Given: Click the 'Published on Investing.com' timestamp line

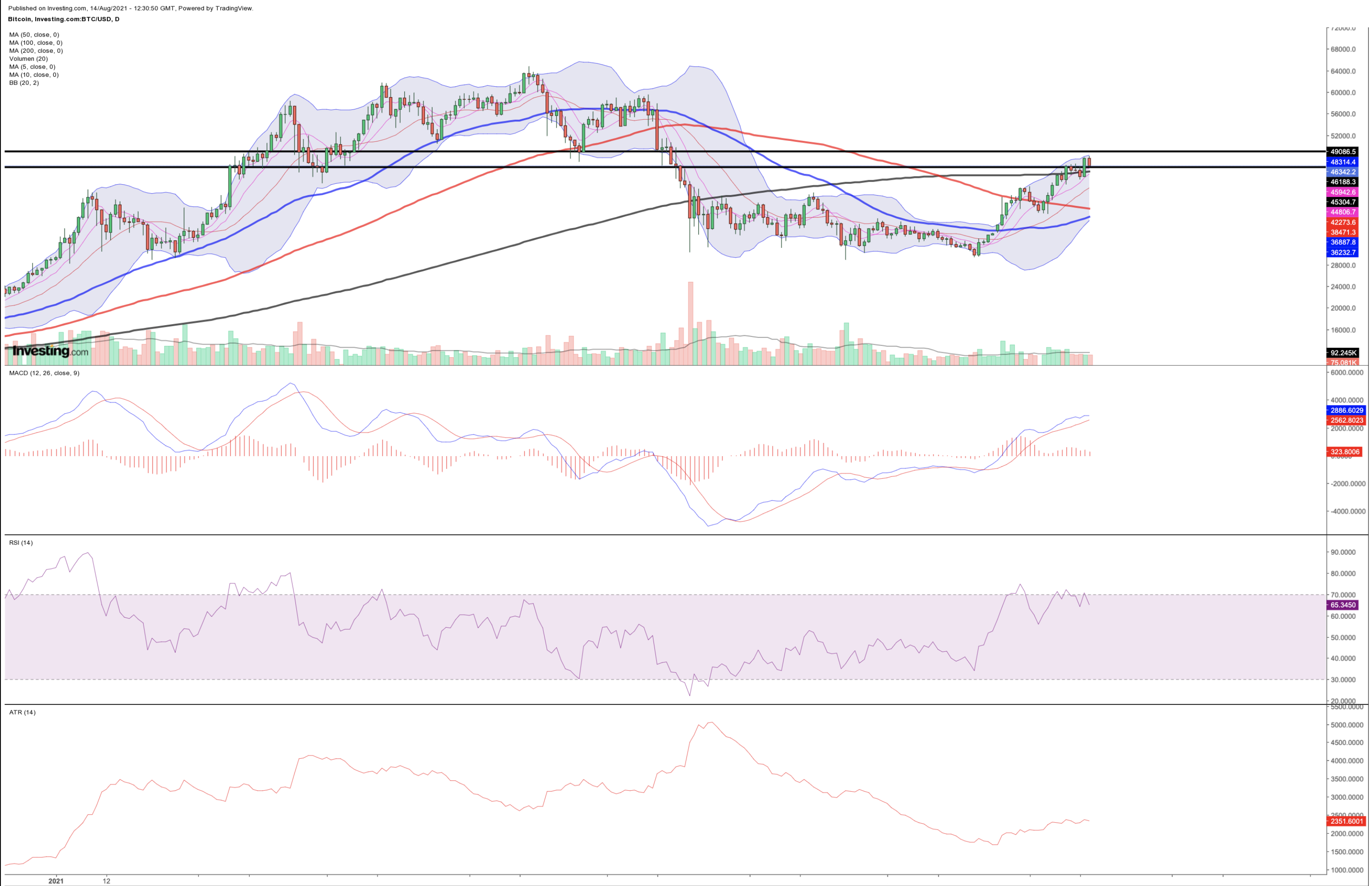Looking at the screenshot, I should tap(131, 8).
